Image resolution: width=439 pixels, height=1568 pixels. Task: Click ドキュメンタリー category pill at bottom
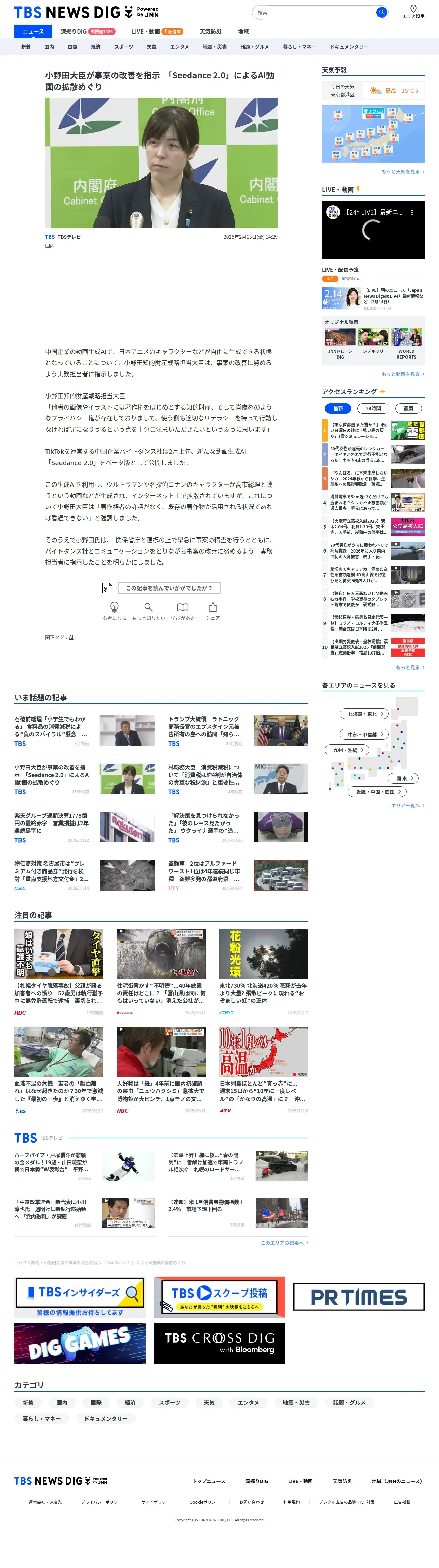[106, 1418]
